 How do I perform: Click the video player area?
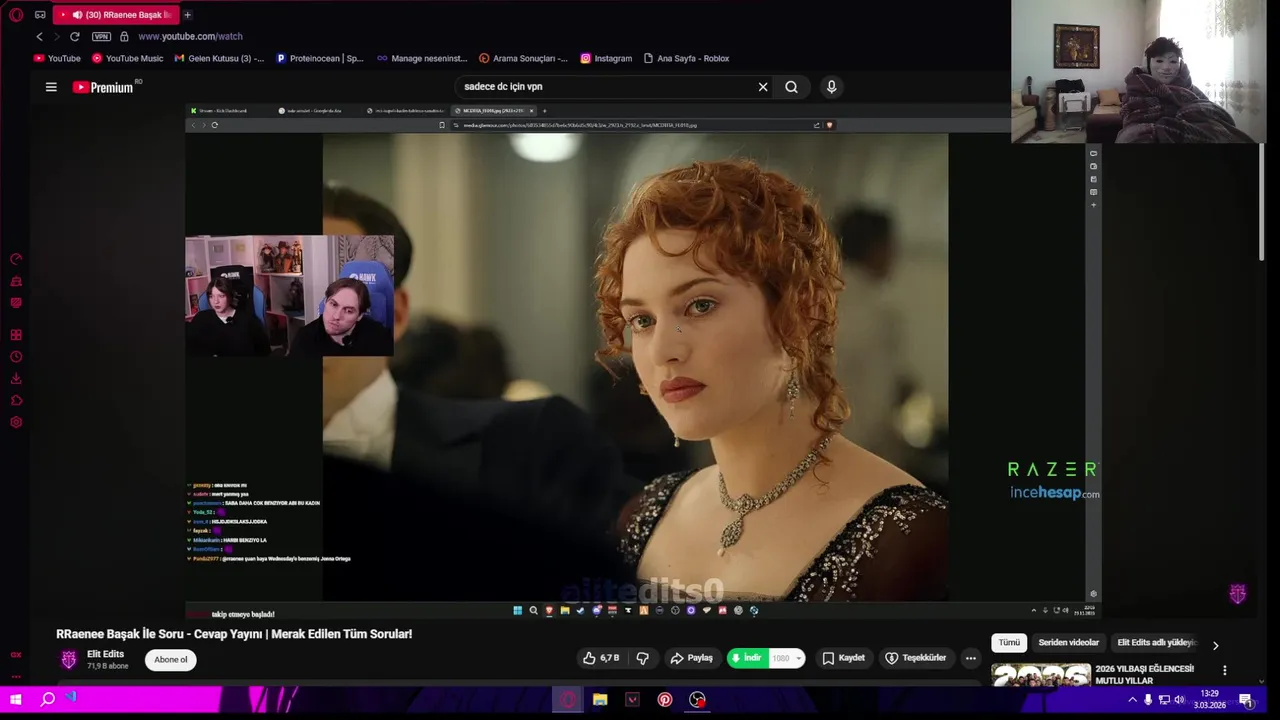point(643,361)
